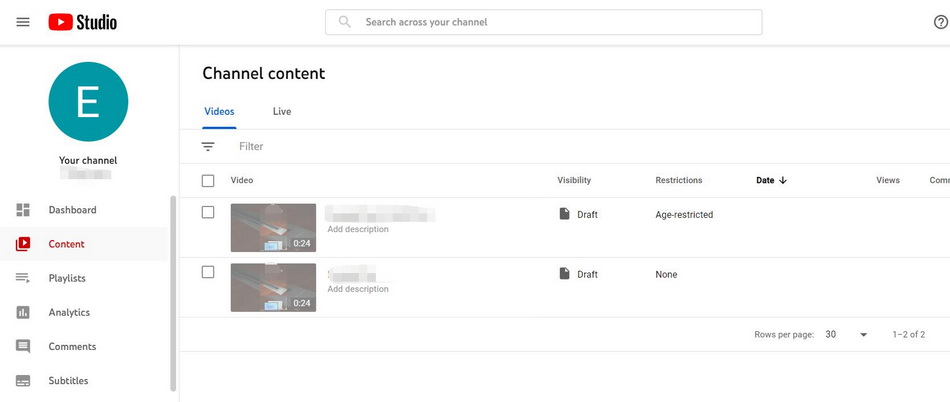
Task: Select the second draft video's checkbox
Action: point(208,272)
